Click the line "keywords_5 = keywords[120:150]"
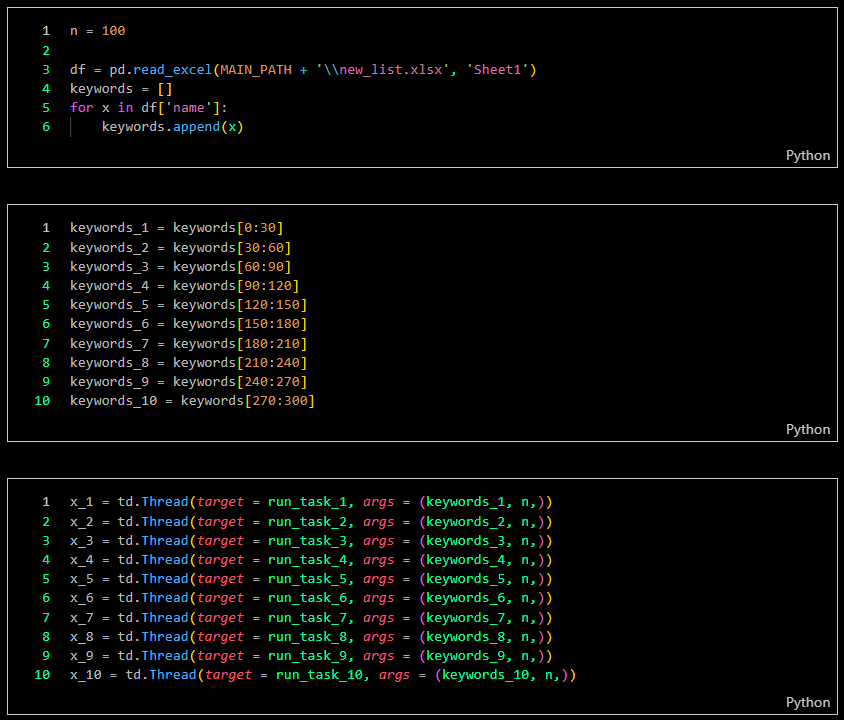The image size is (844, 720). coord(188,305)
